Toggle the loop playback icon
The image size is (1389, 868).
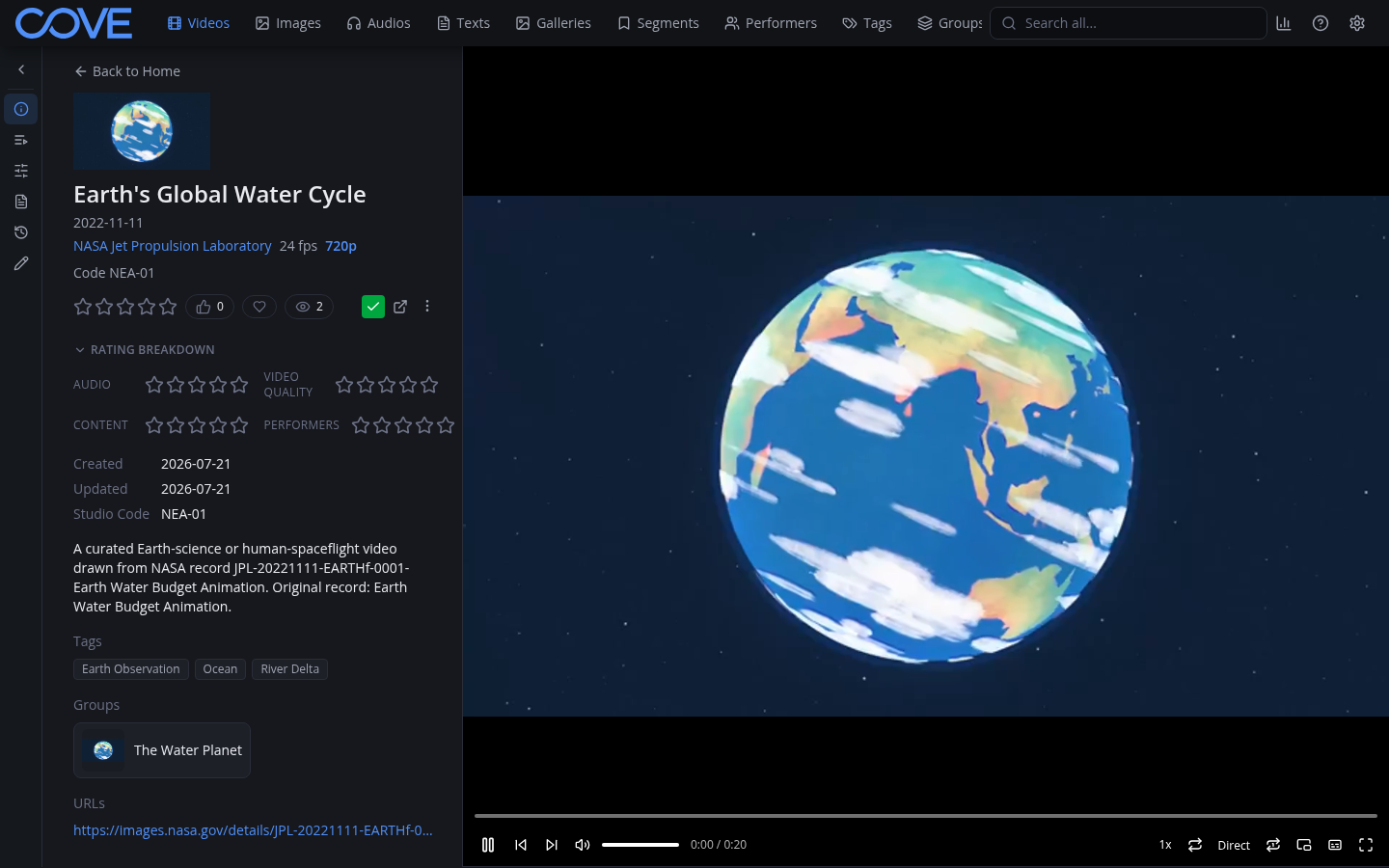point(1195,845)
